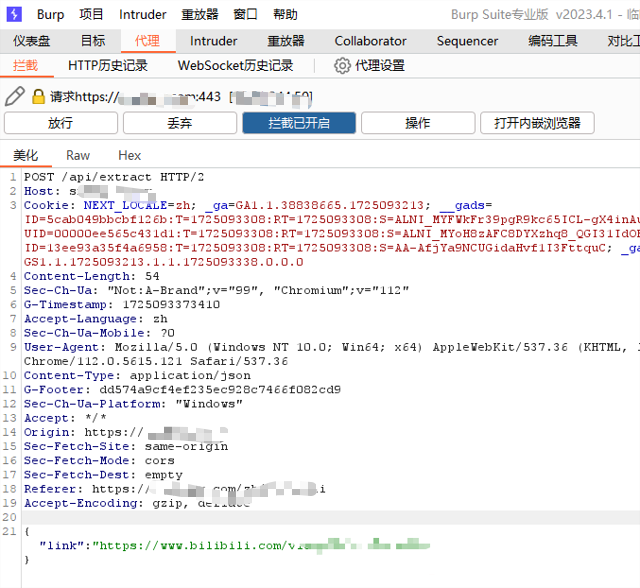The image size is (640, 588).
Task: Click the padlock HTTPS icon
Action: tap(39, 97)
